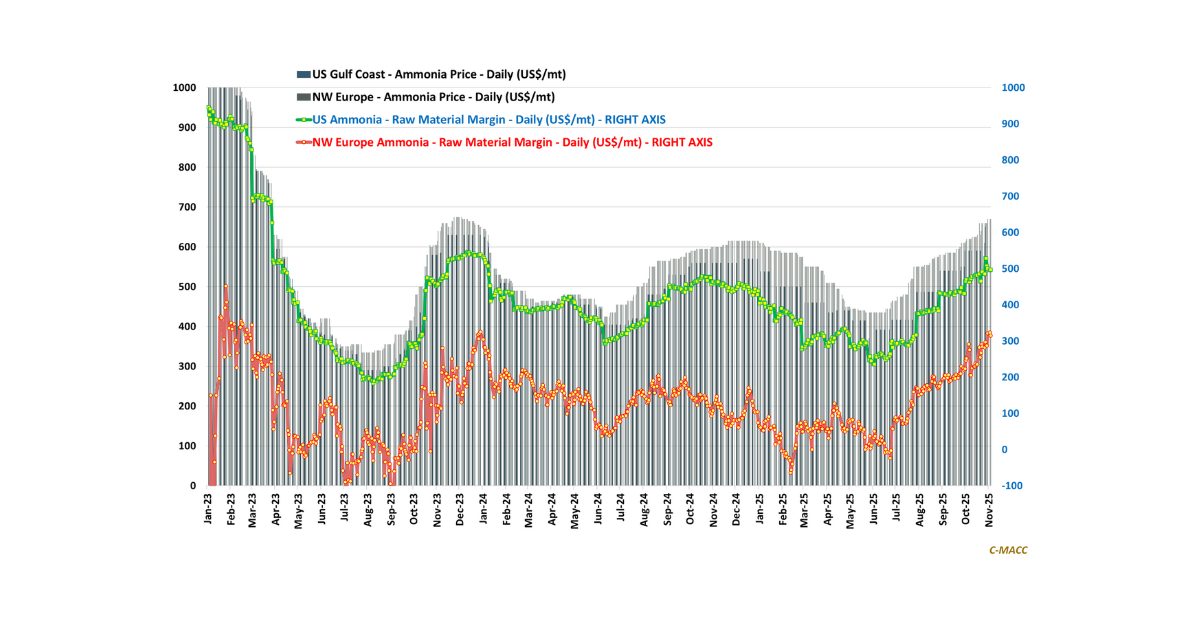Click the 1000 label on left axis
1200x627 pixels.
(183, 88)
